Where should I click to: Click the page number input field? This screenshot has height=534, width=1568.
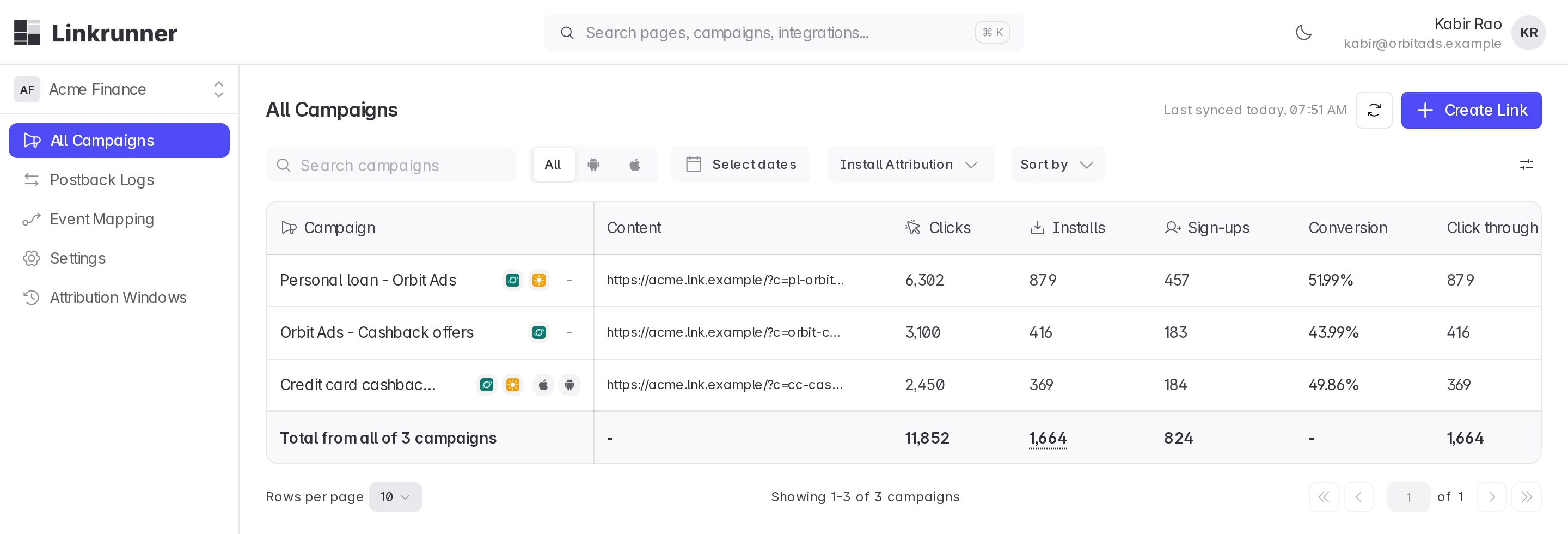(1408, 497)
